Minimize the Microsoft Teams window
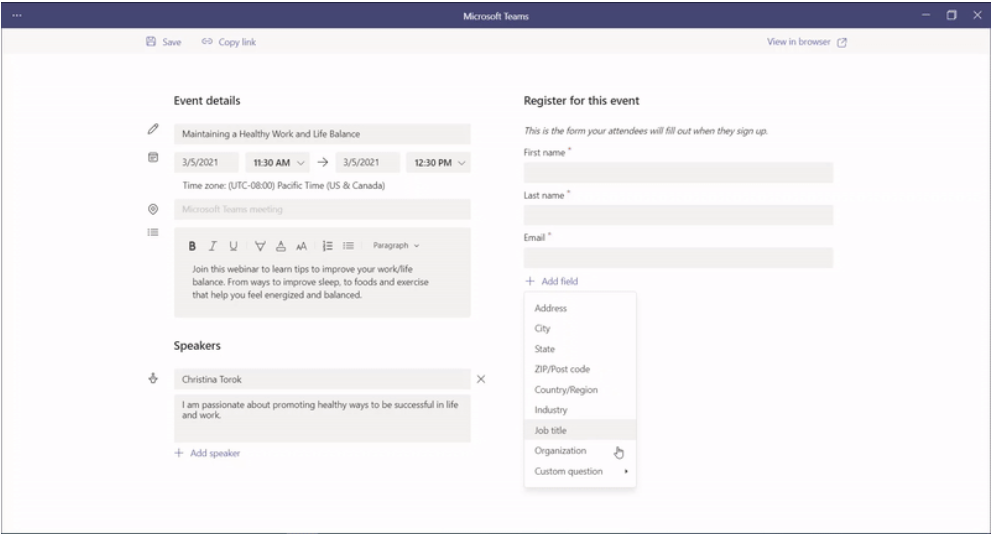This screenshot has height=534, width=1000. point(925,15)
